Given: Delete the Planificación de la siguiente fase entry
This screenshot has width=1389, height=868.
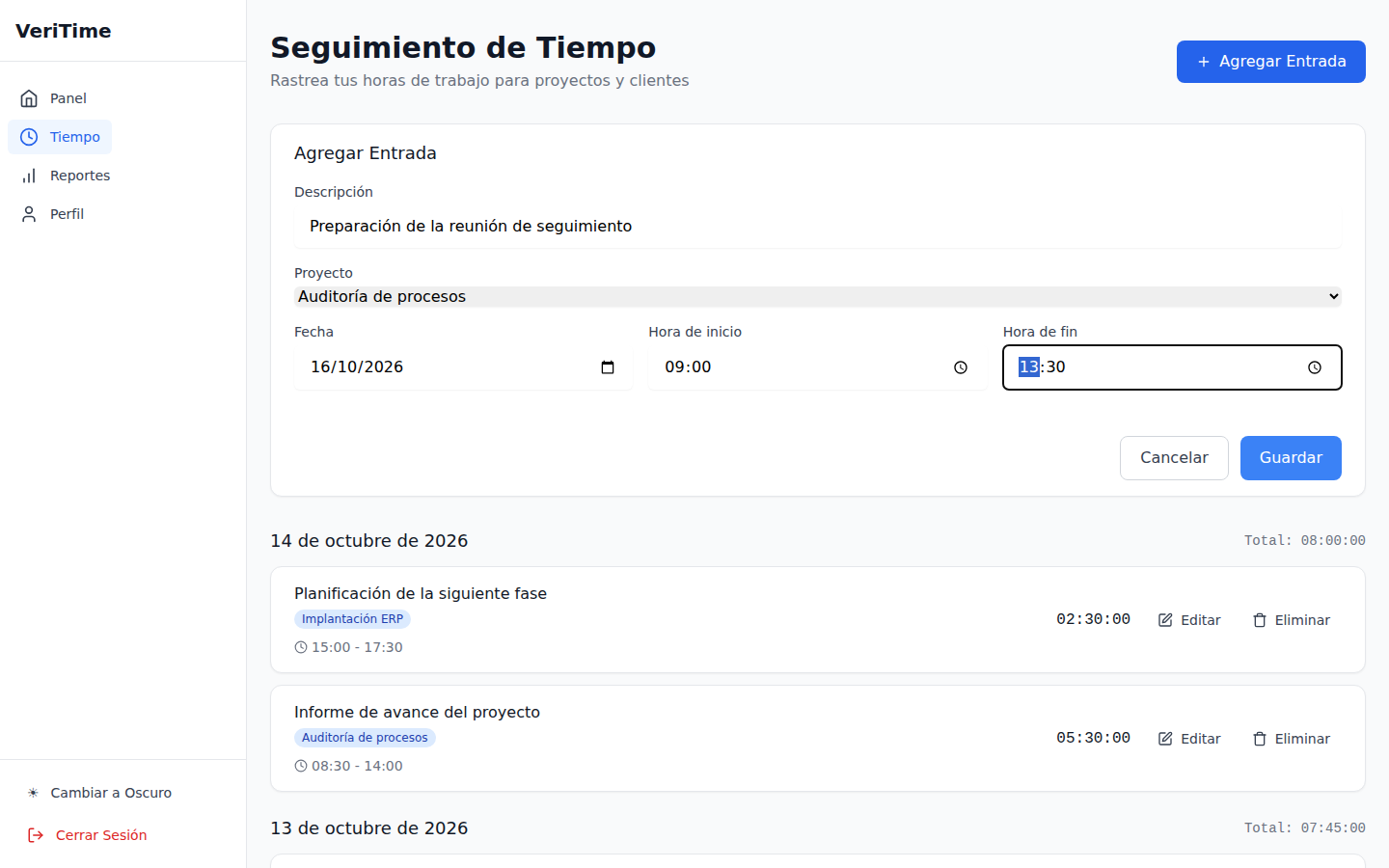Looking at the screenshot, I should [x=1292, y=620].
